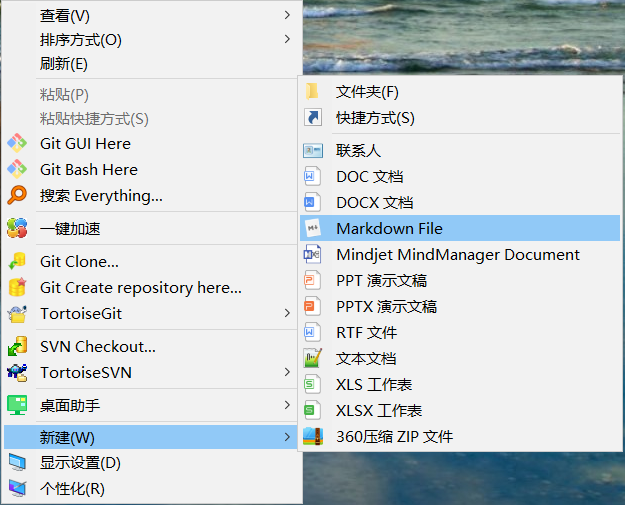The height and width of the screenshot is (505, 625).
Task: Choose Git Clone... text
Action: [x=79, y=262]
